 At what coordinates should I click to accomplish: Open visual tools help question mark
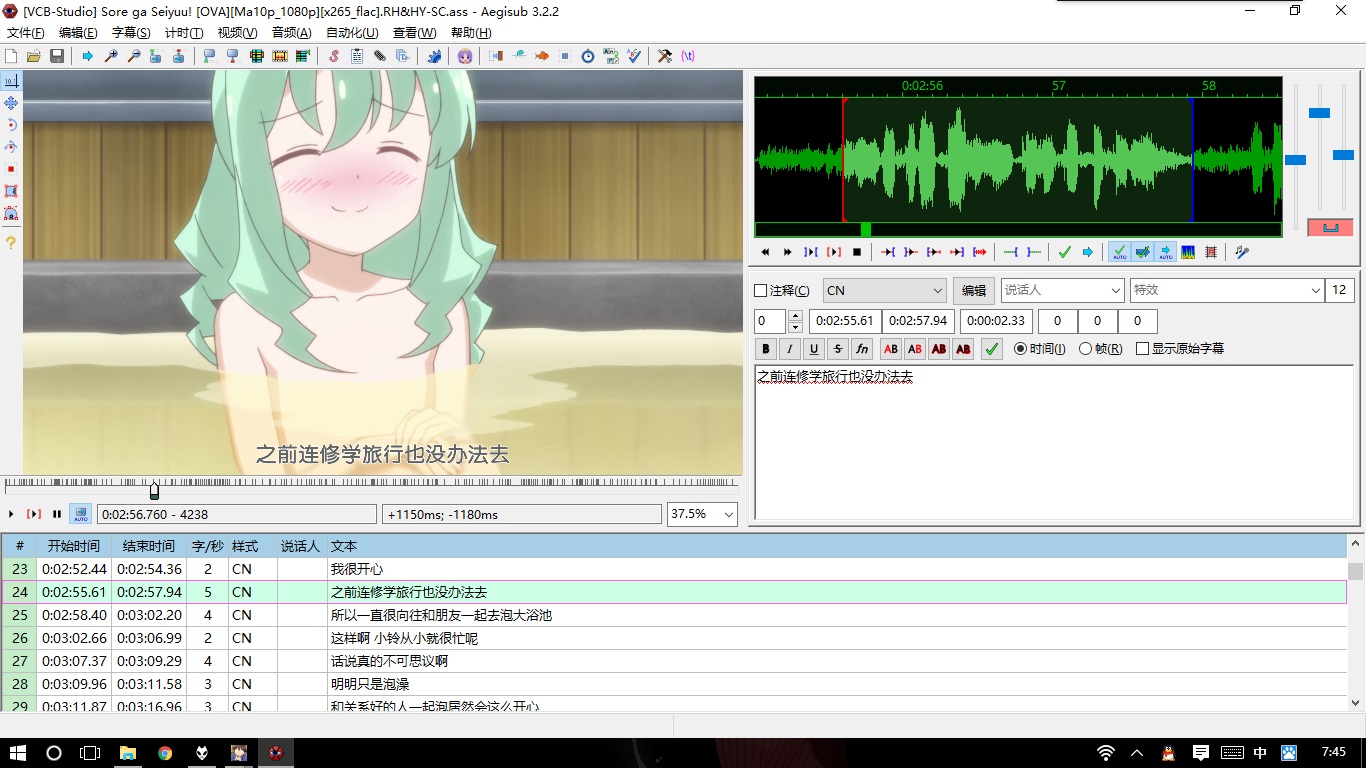[11, 243]
